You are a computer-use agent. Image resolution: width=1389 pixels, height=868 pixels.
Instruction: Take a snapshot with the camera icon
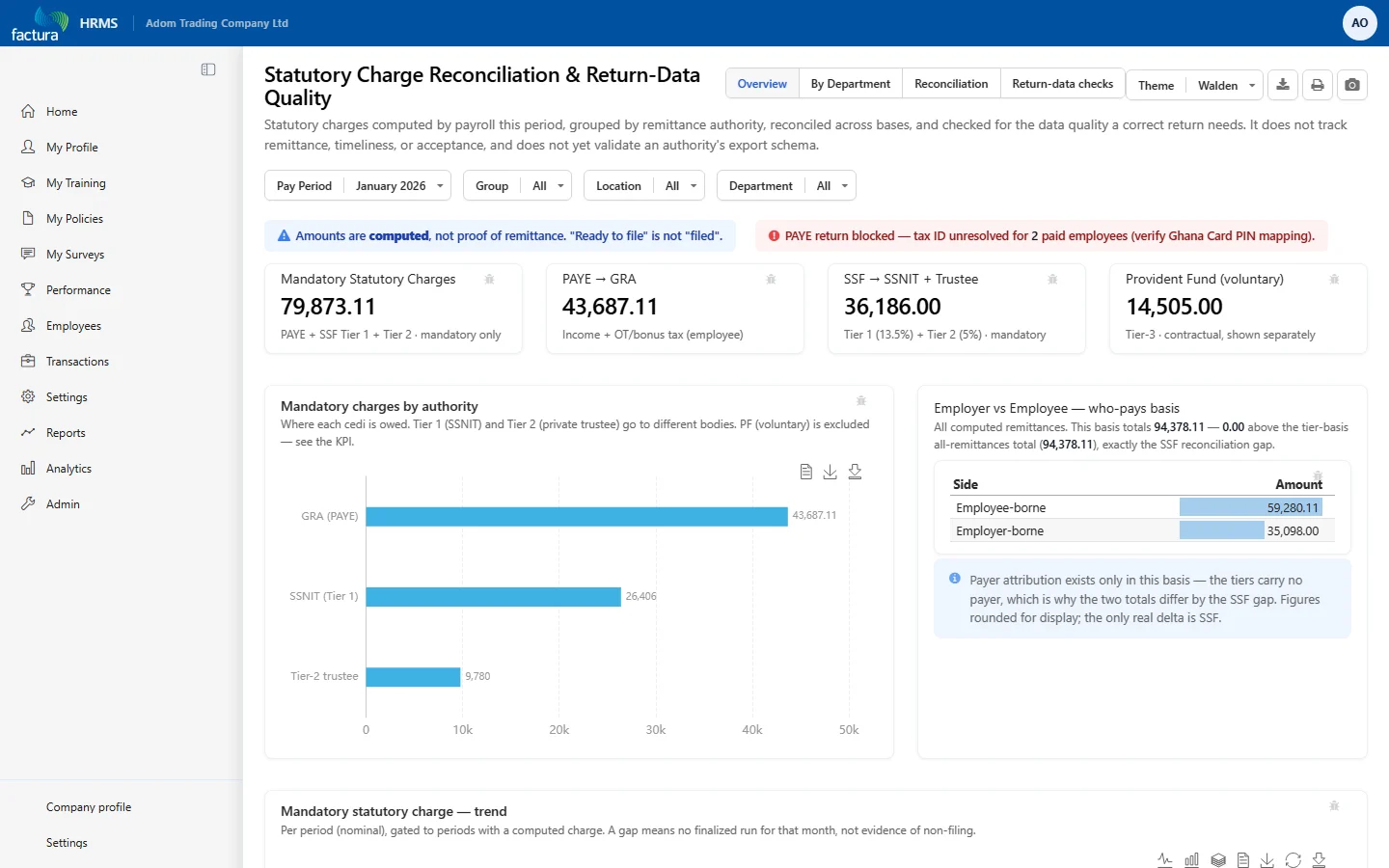(1352, 85)
